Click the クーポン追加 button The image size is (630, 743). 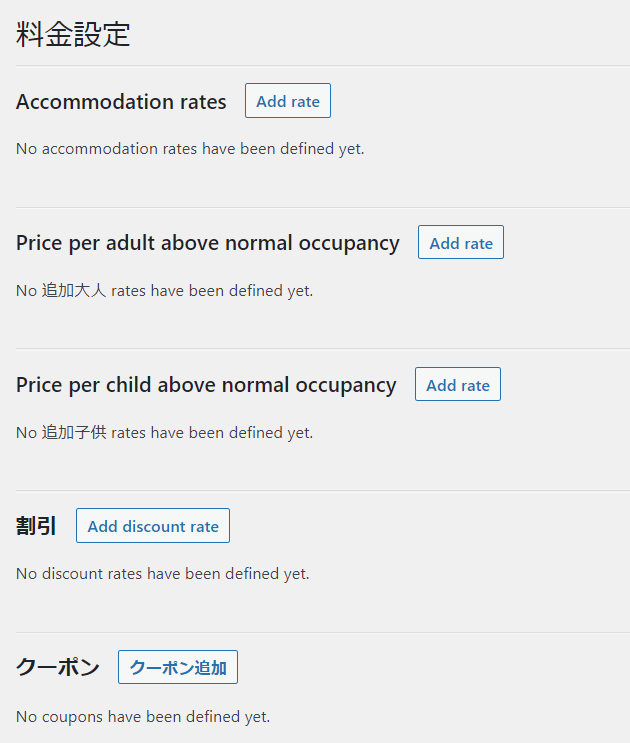[x=178, y=668]
